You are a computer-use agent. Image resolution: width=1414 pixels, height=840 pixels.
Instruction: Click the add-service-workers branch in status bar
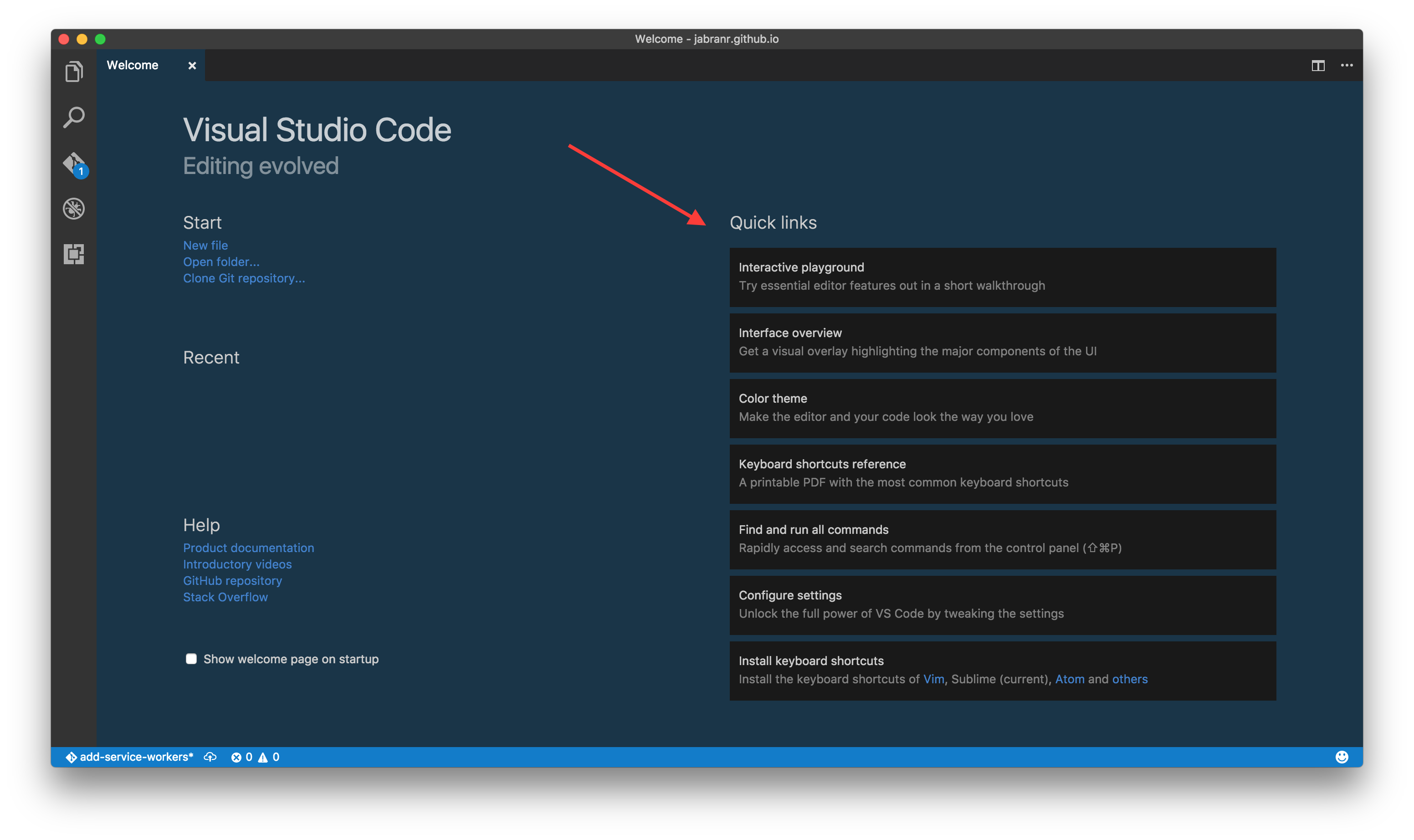pyautogui.click(x=130, y=757)
